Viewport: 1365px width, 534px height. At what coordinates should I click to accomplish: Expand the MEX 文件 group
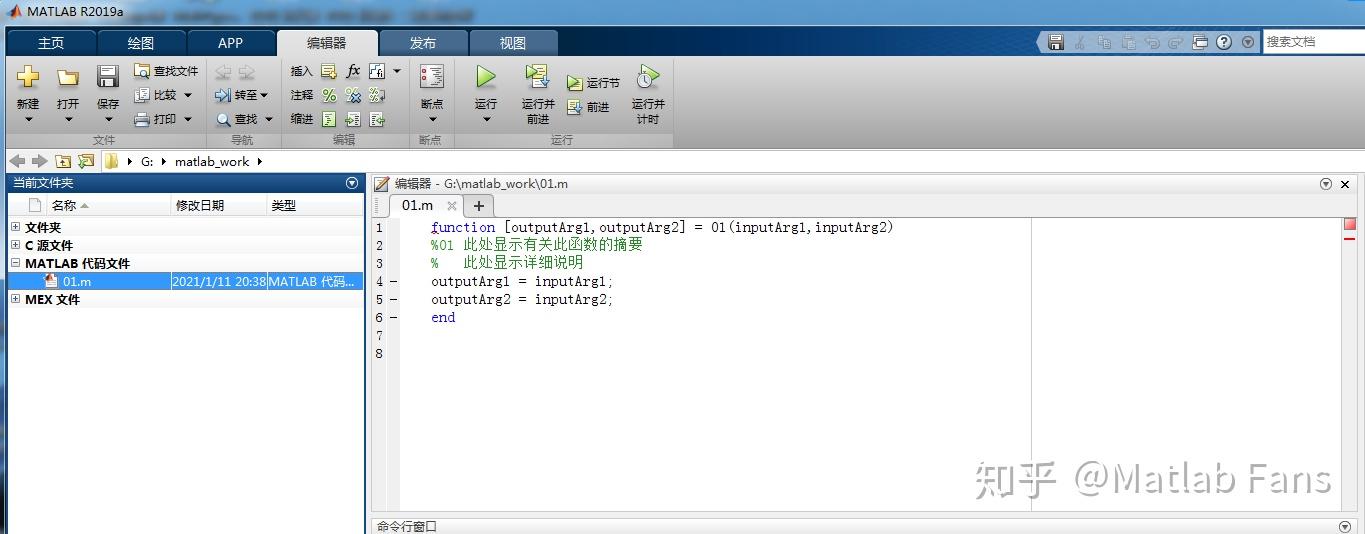(x=15, y=299)
